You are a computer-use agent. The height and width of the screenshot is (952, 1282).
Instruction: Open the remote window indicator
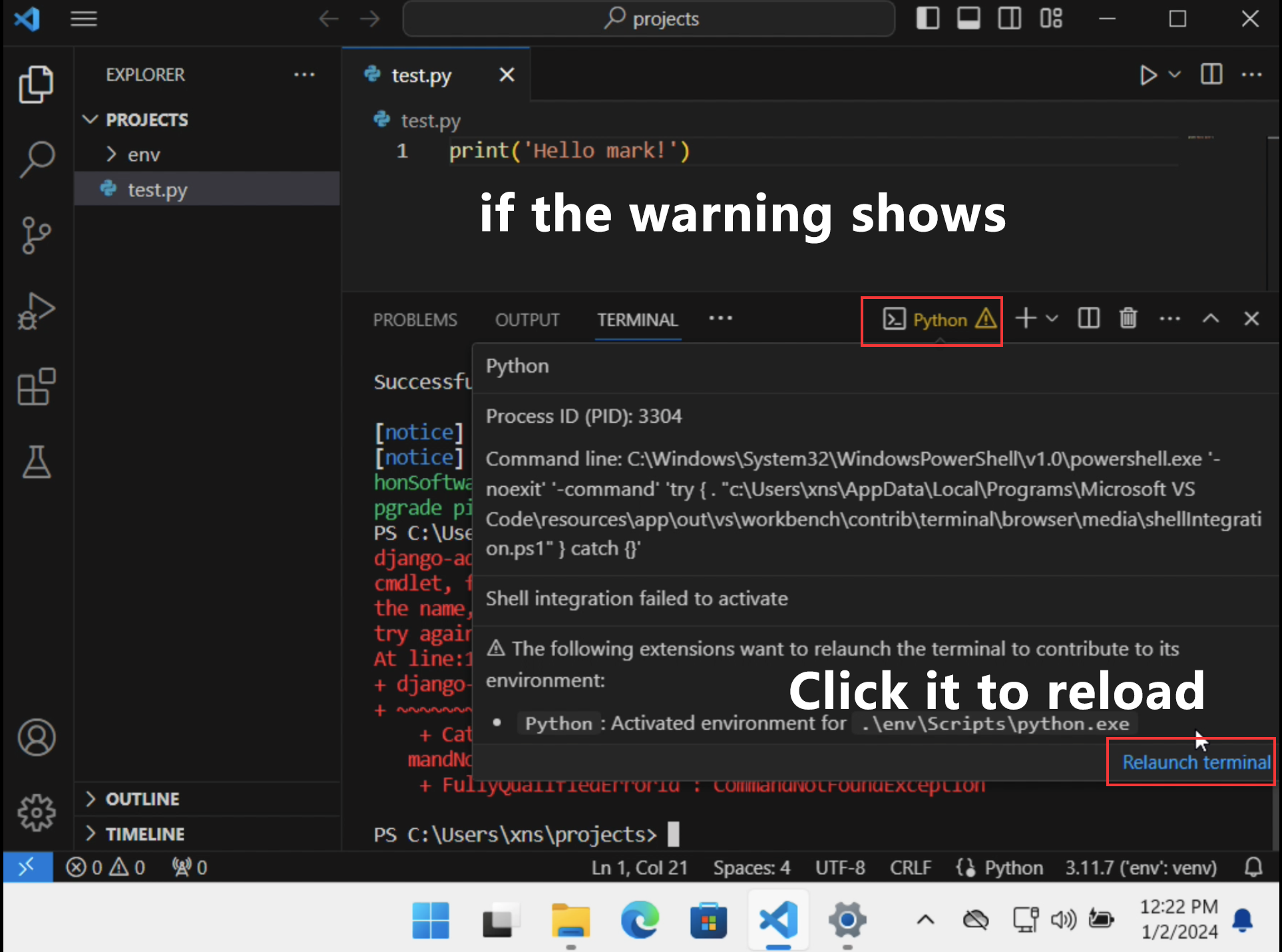click(28, 867)
